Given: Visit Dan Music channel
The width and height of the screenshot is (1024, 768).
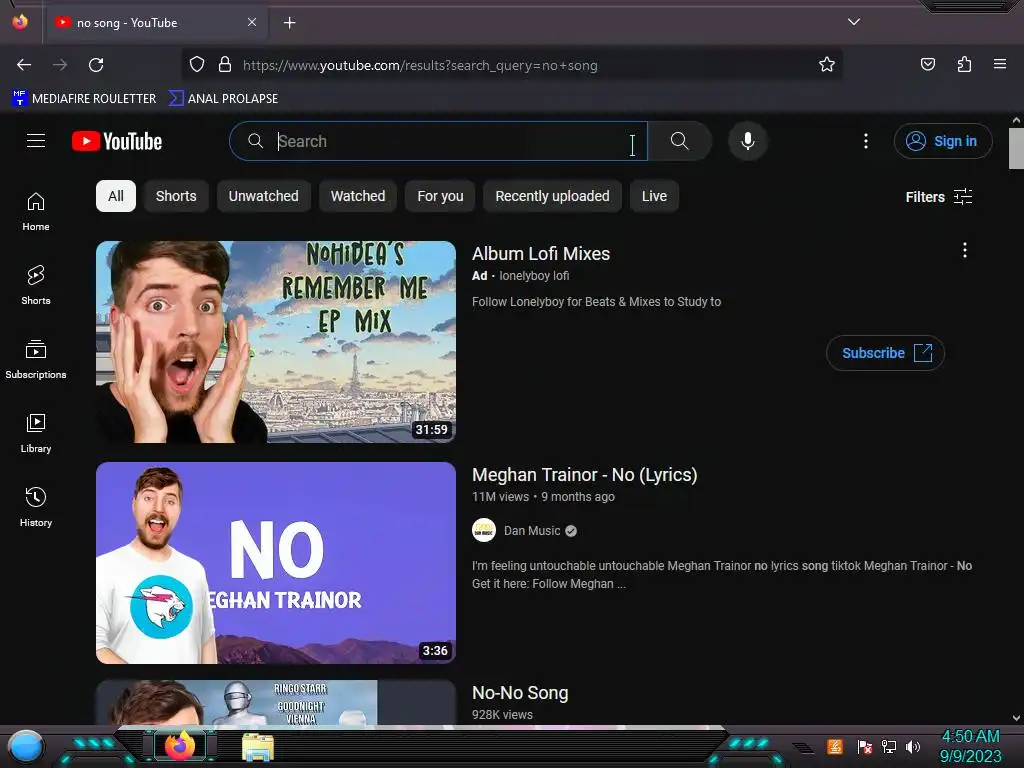Looking at the screenshot, I should 532,531.
